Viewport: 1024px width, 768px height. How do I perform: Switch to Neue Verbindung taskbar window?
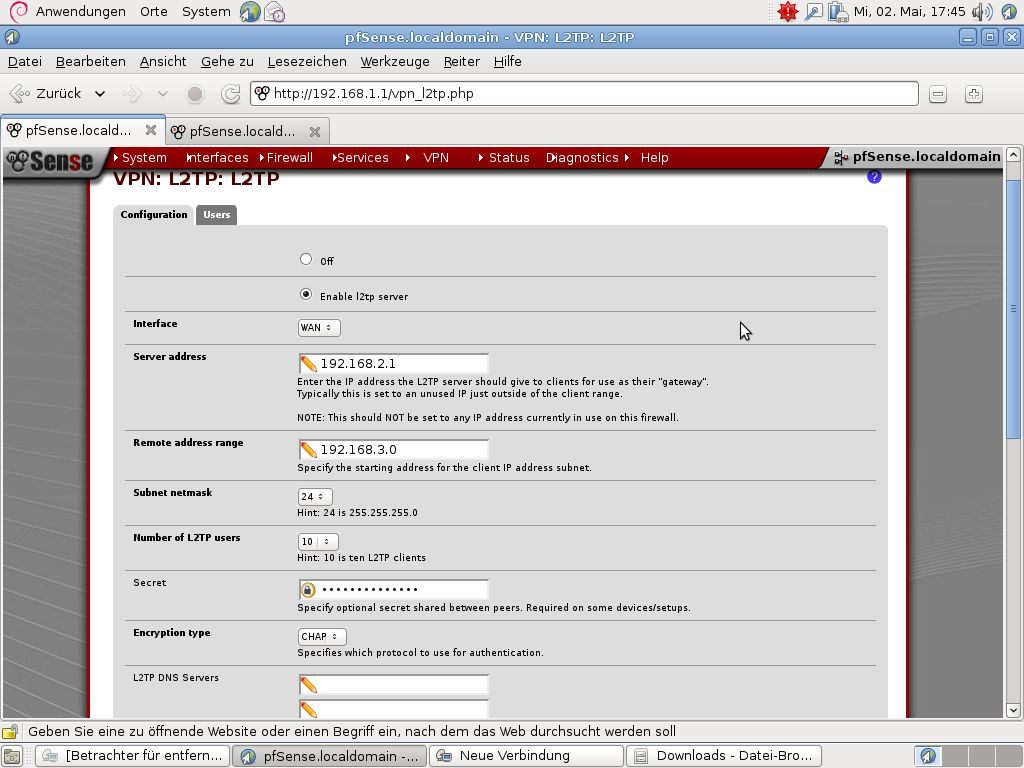point(526,756)
